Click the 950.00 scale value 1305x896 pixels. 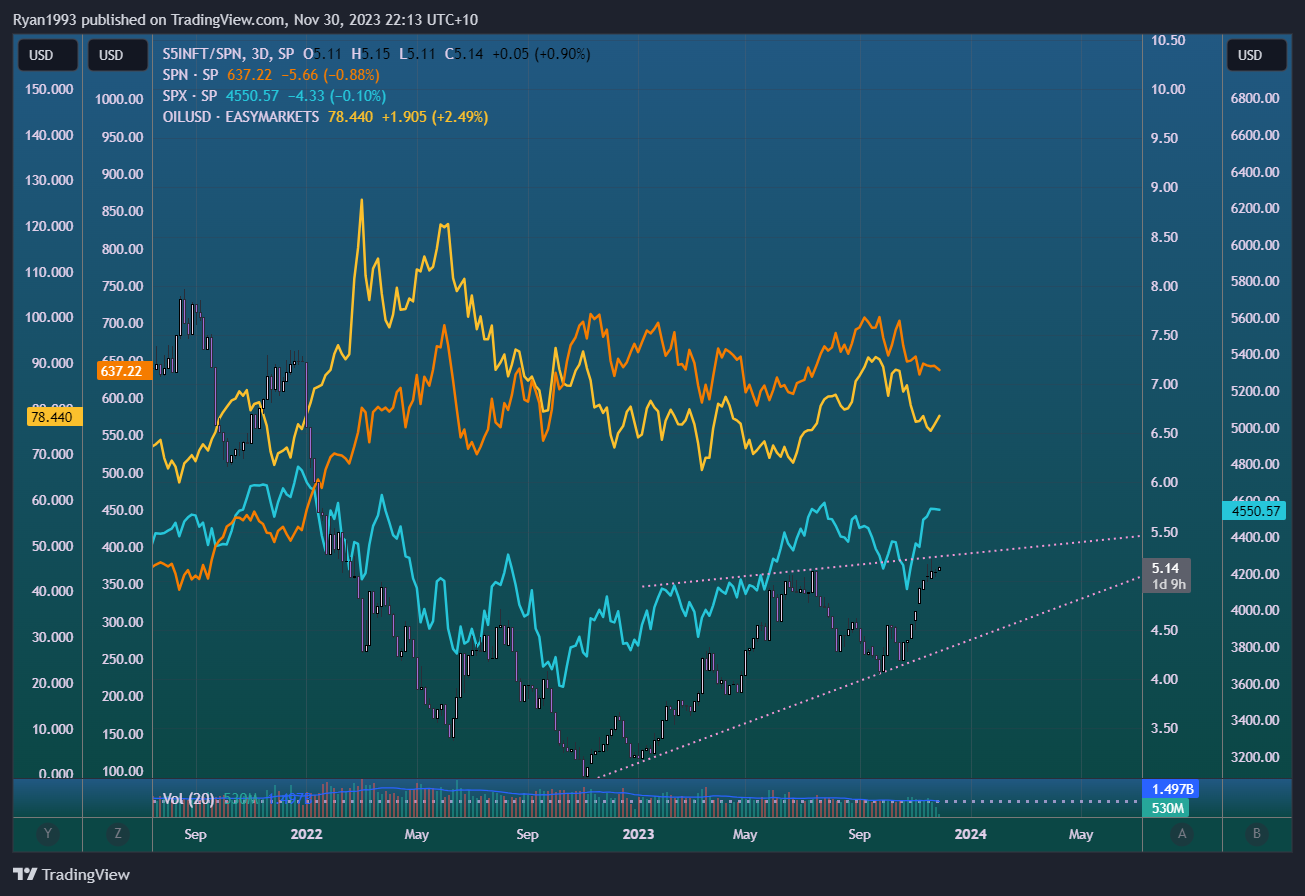124,136
